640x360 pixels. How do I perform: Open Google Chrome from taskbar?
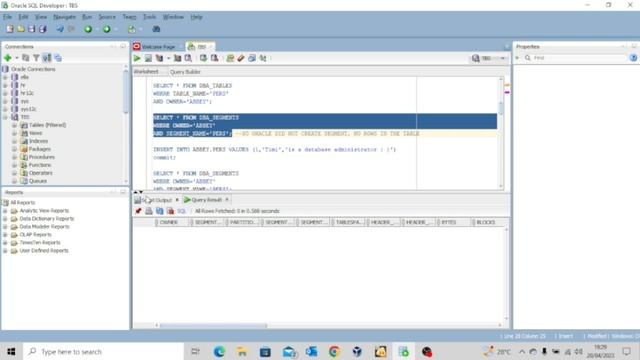click(x=334, y=351)
